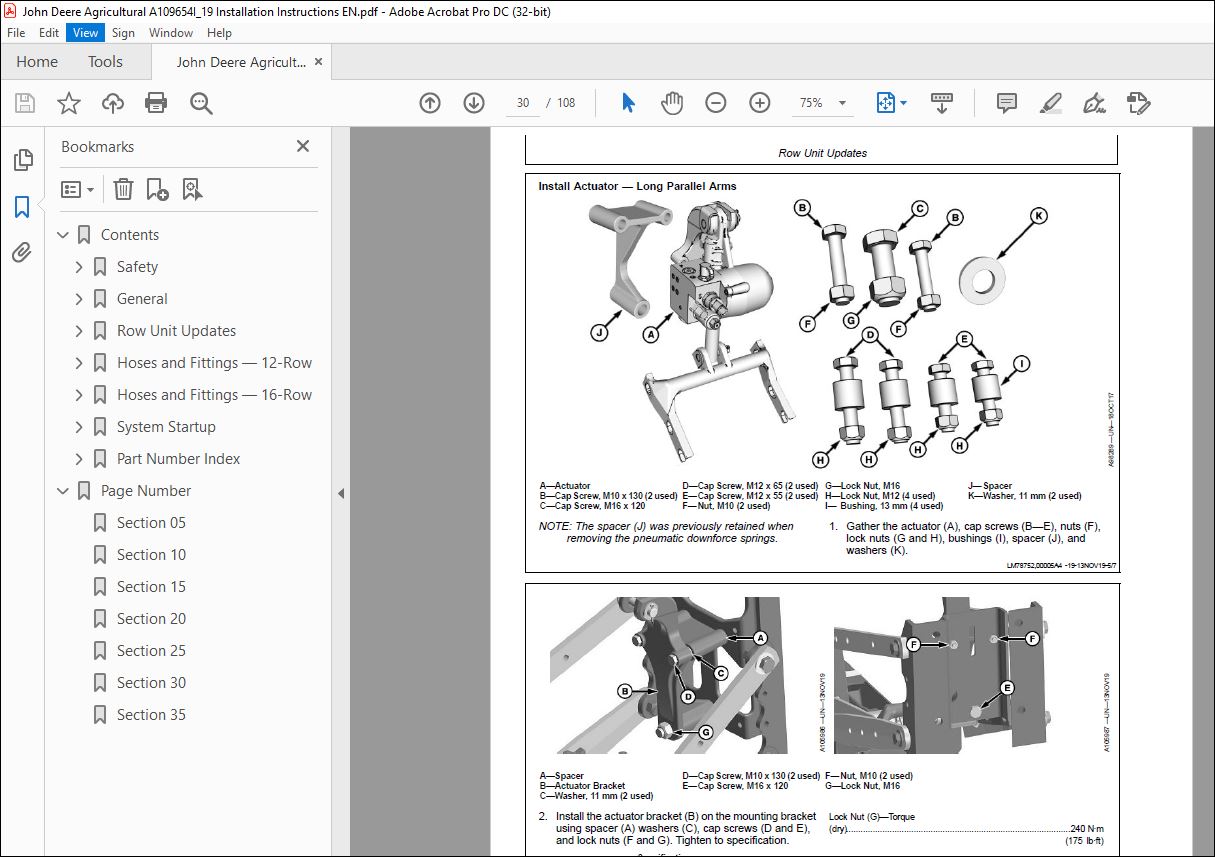Add a new bookmark icon
Image resolution: width=1215 pixels, height=857 pixels.
157,189
